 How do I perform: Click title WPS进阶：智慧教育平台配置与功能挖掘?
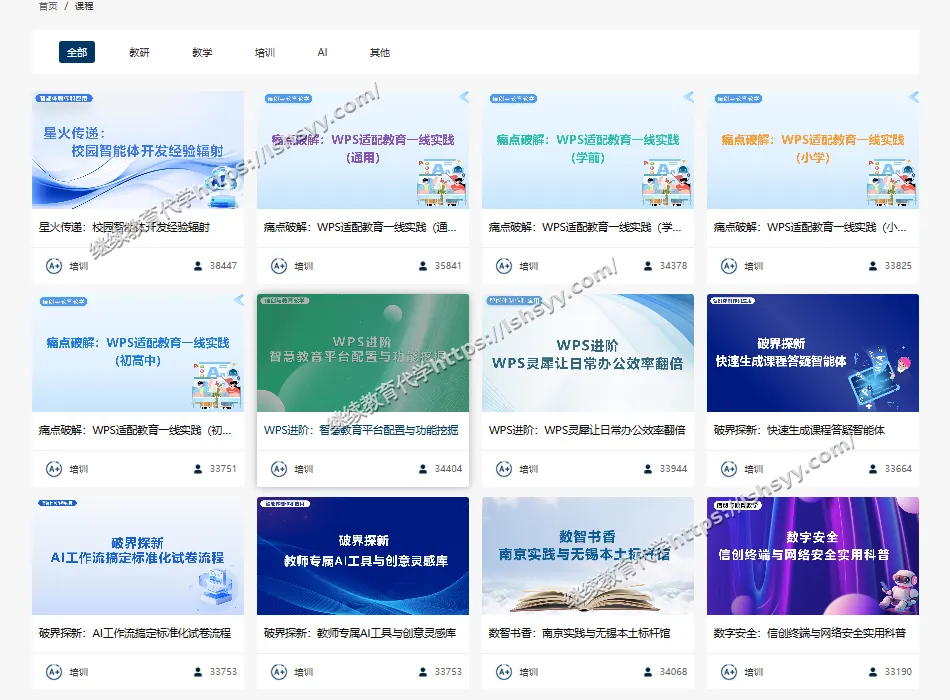click(x=361, y=430)
